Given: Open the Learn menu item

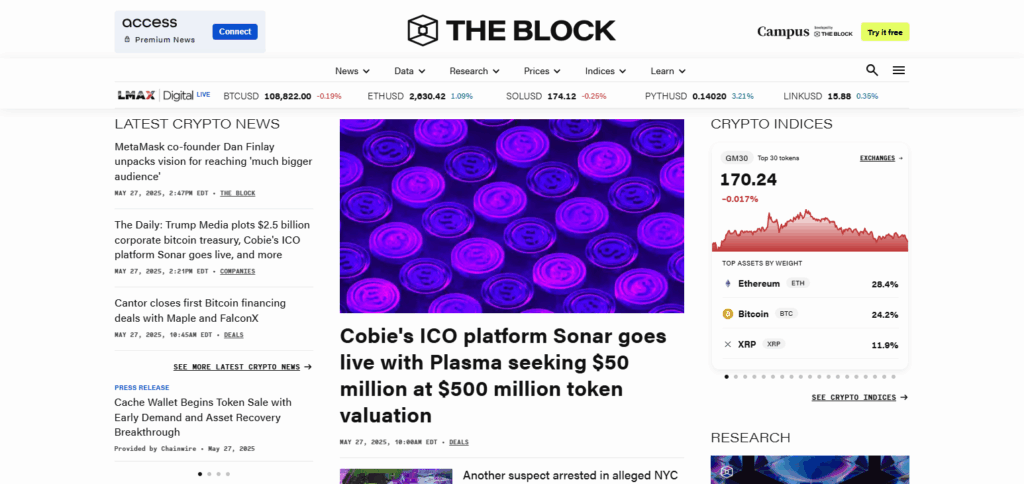Looking at the screenshot, I should point(667,71).
